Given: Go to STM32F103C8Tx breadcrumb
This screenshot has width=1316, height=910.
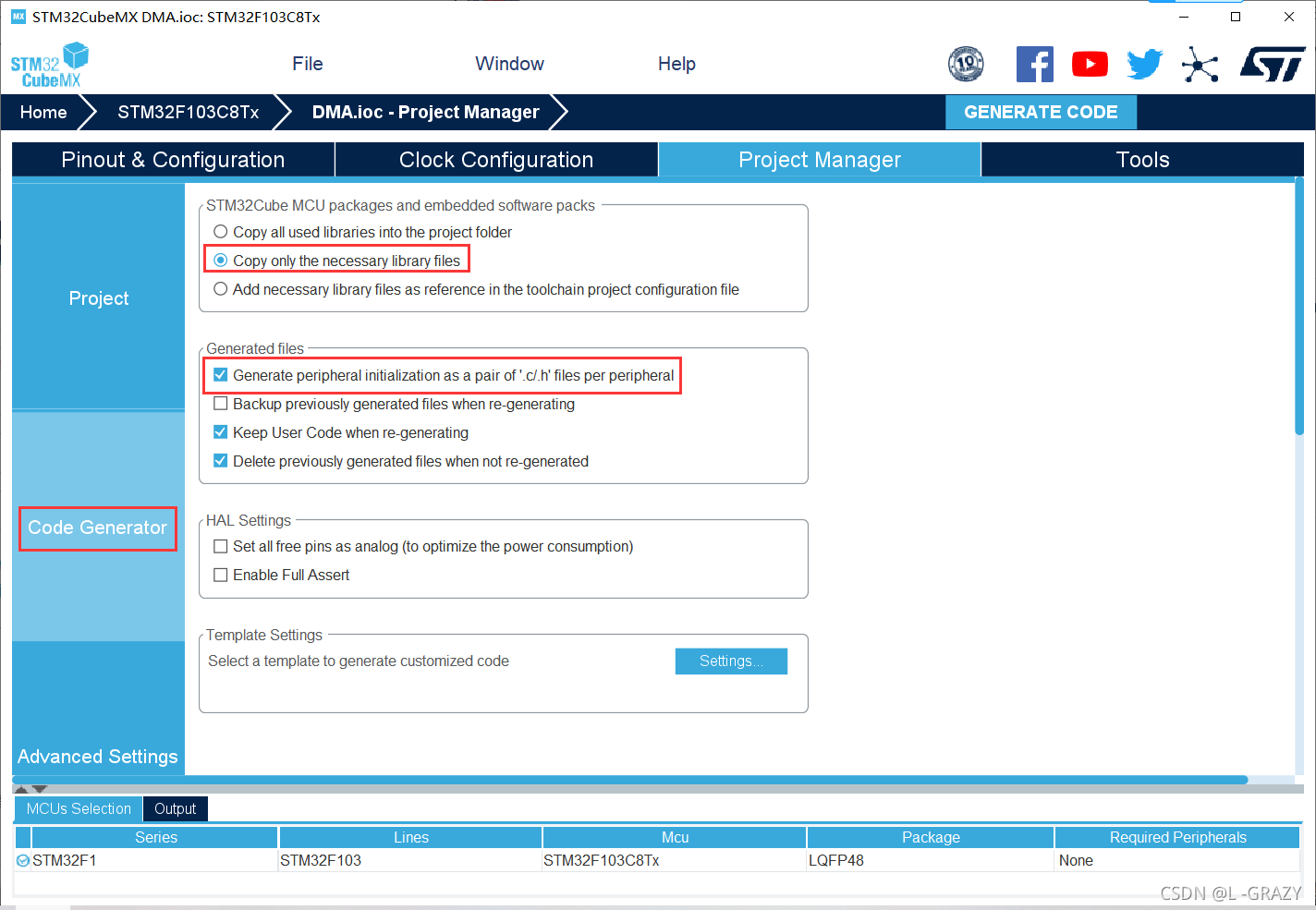Looking at the screenshot, I should click(x=189, y=112).
